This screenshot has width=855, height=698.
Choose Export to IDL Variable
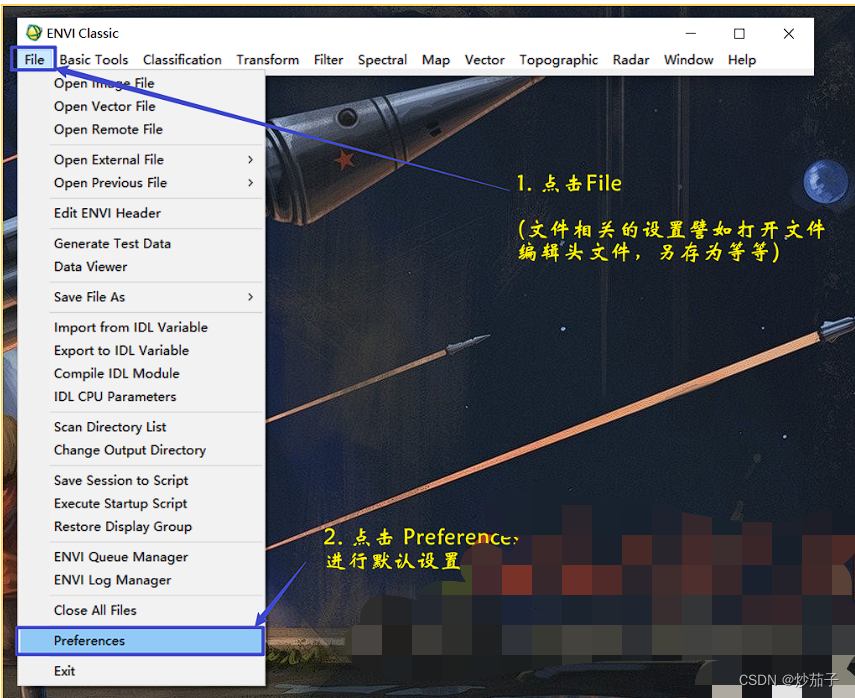click(x=141, y=351)
